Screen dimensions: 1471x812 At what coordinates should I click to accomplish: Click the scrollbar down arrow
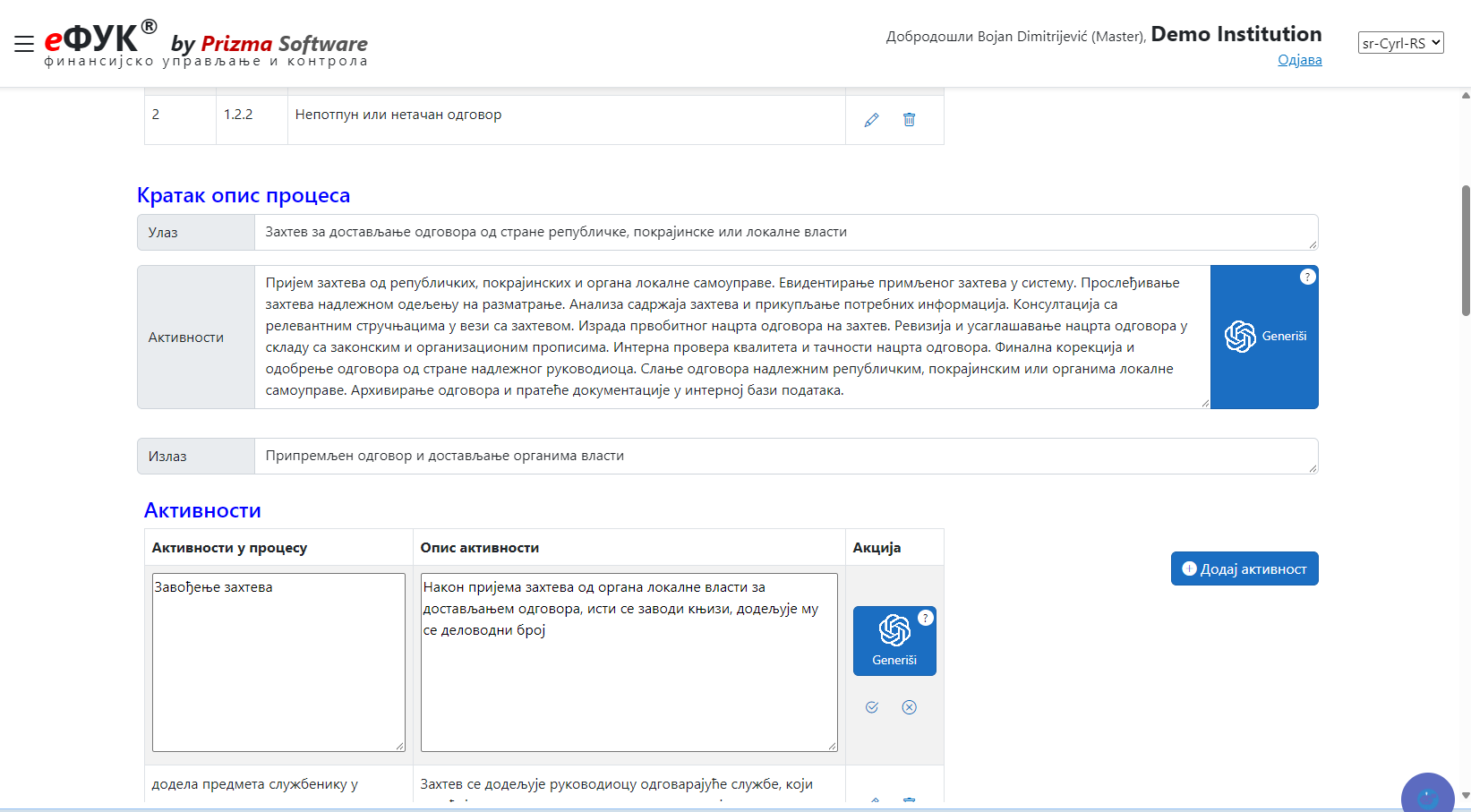[x=1466, y=795]
